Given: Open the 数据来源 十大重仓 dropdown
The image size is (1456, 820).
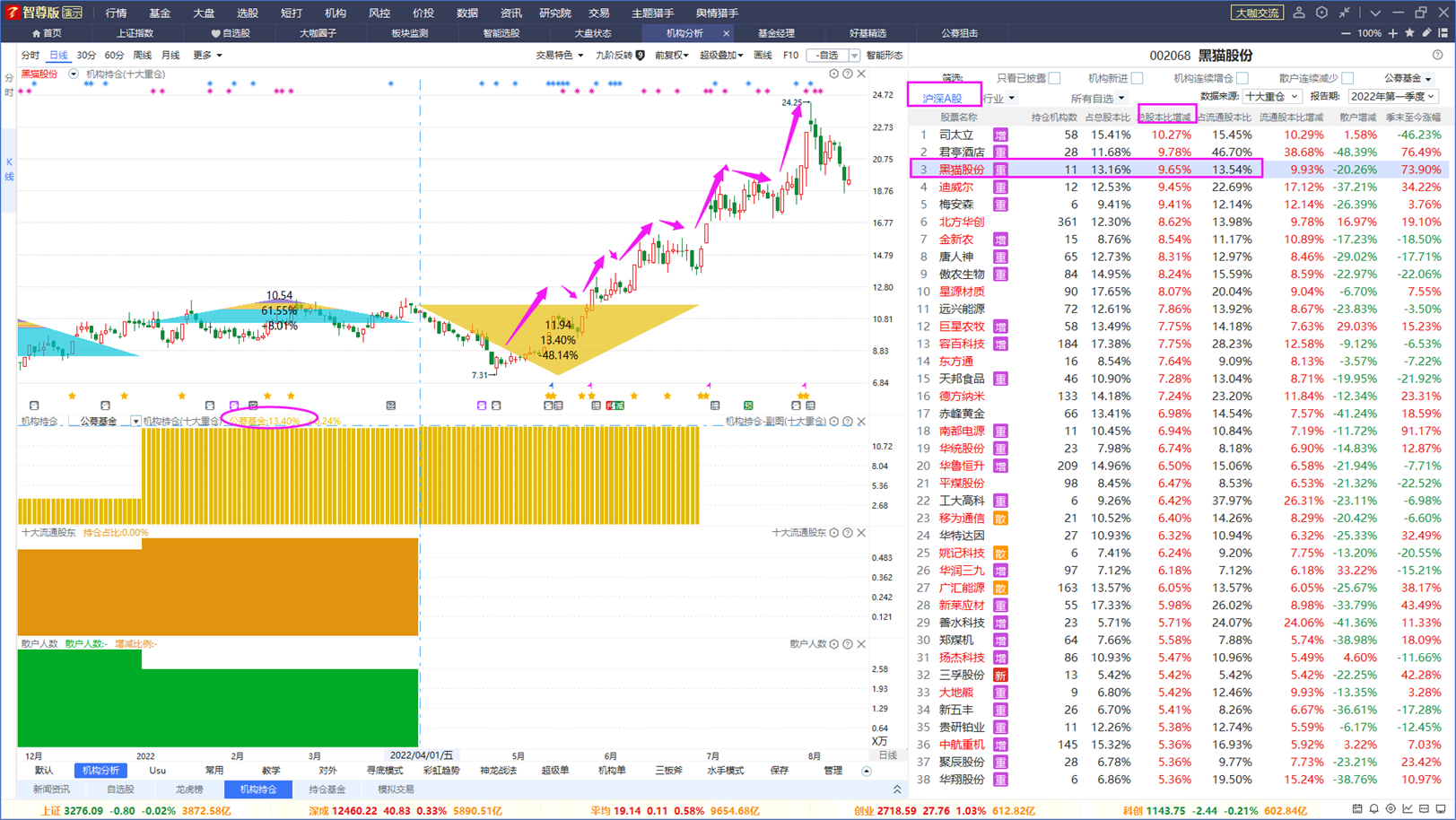Looking at the screenshot, I should [x=1271, y=97].
